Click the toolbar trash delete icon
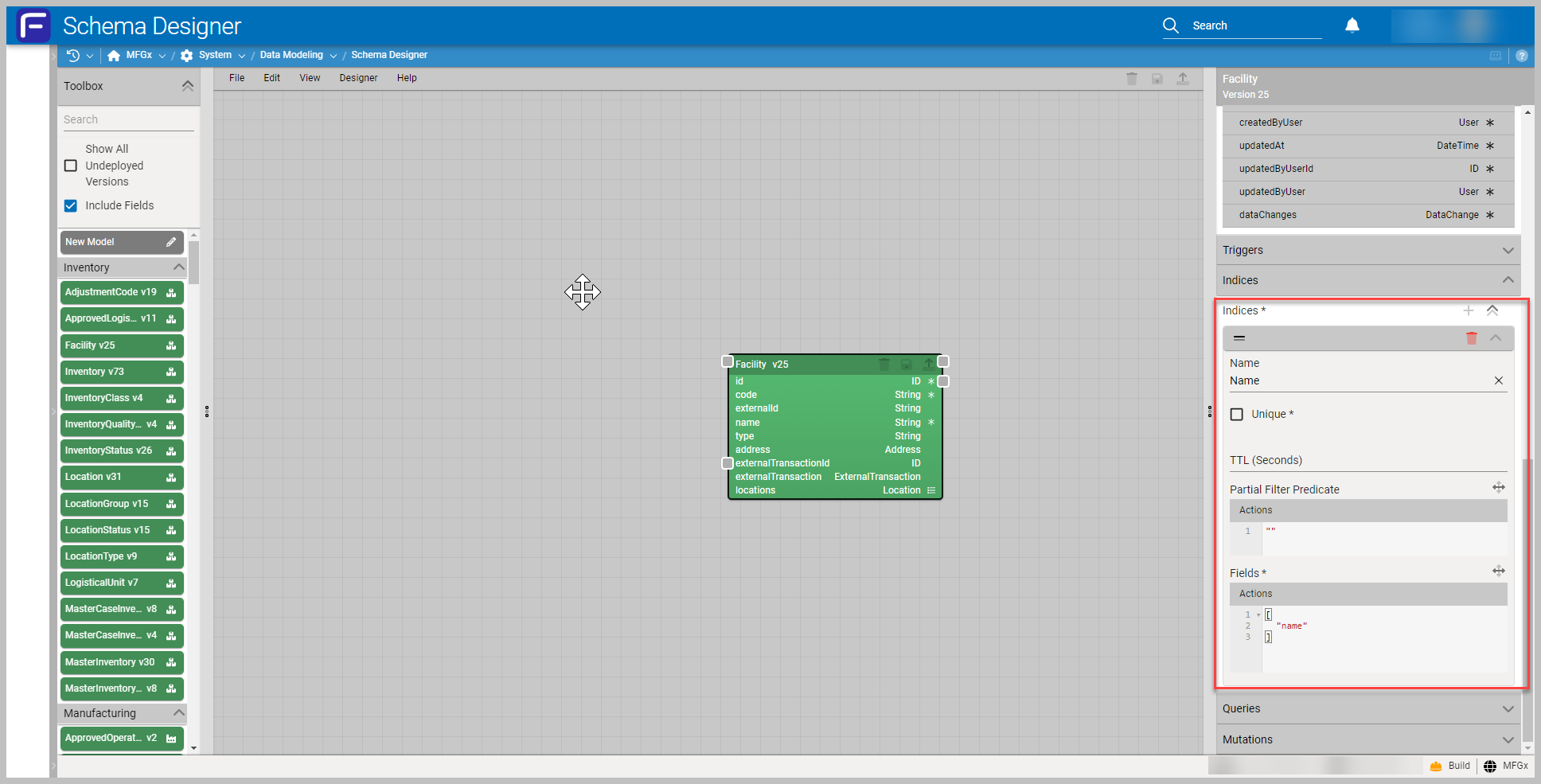 tap(1132, 78)
